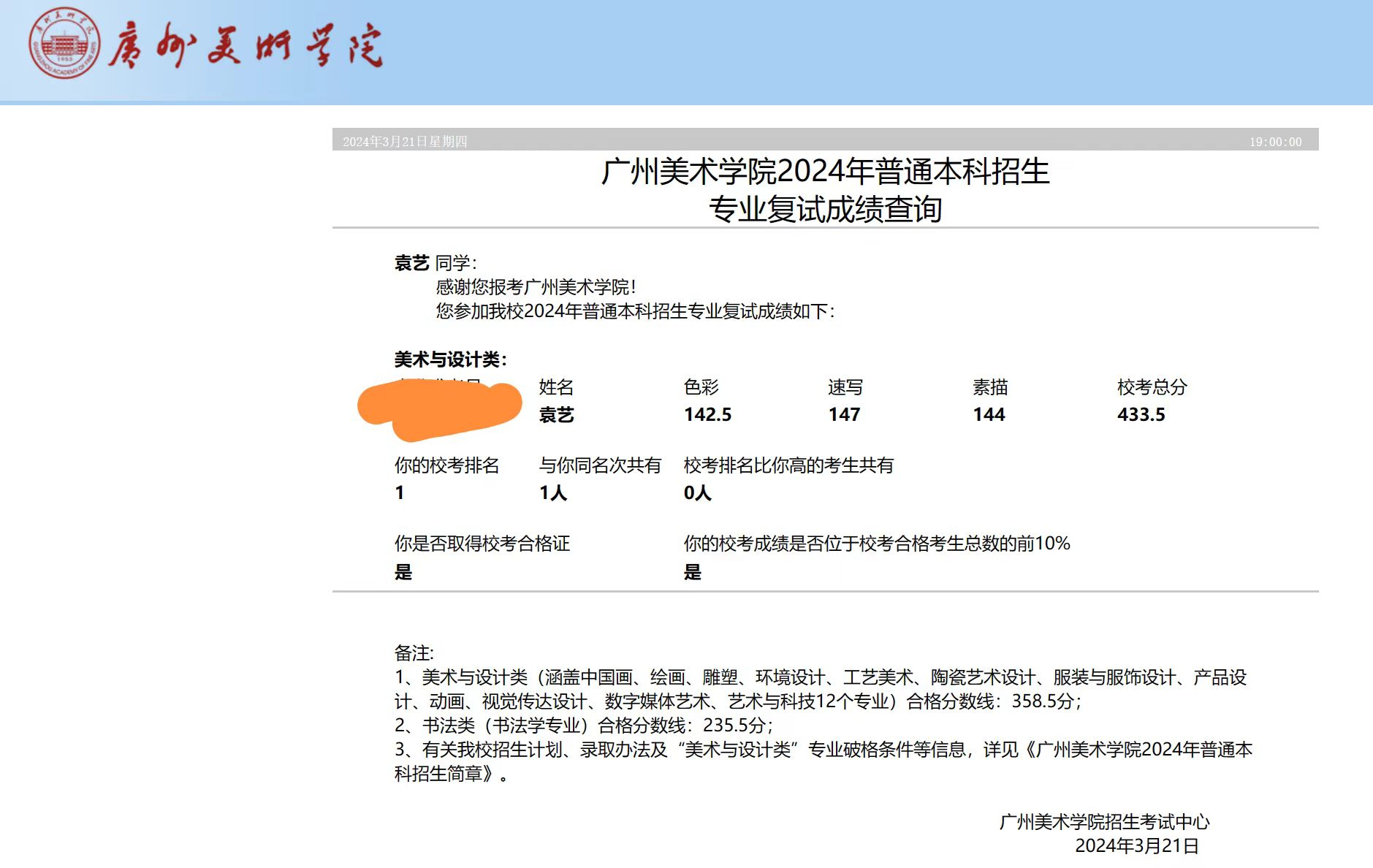Click the 广州美术学院 calligraphy title in header
The height and width of the screenshot is (868, 1373).
(246, 46)
